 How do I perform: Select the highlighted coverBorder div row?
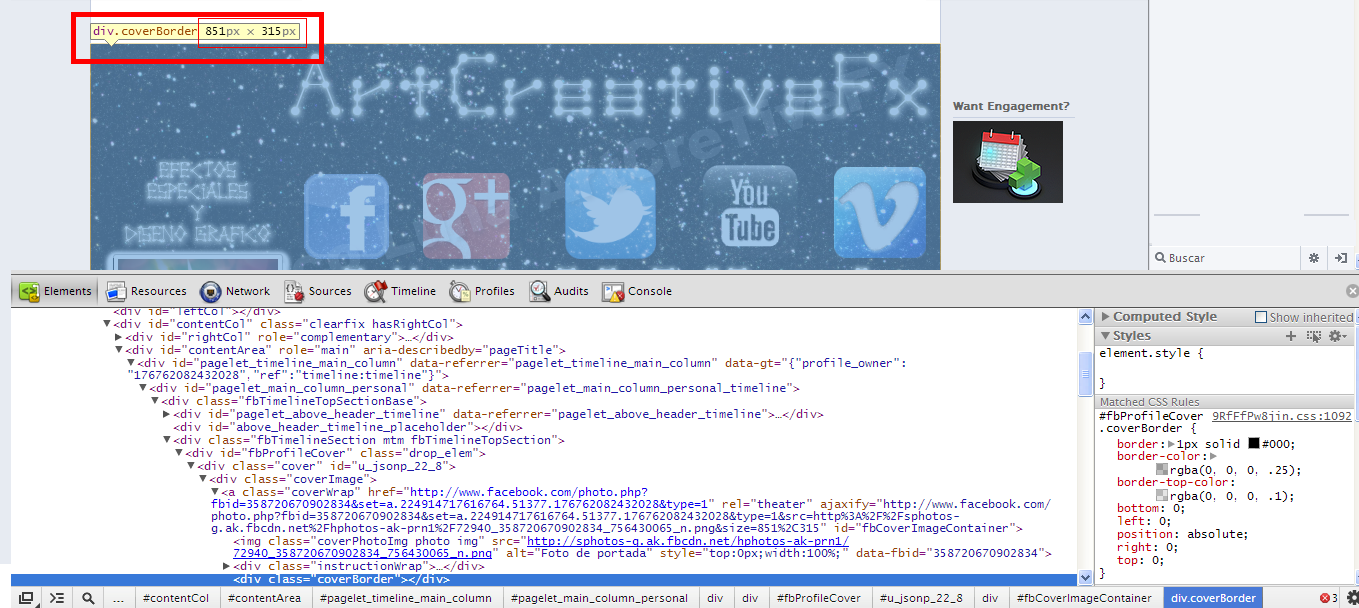tap(545, 579)
